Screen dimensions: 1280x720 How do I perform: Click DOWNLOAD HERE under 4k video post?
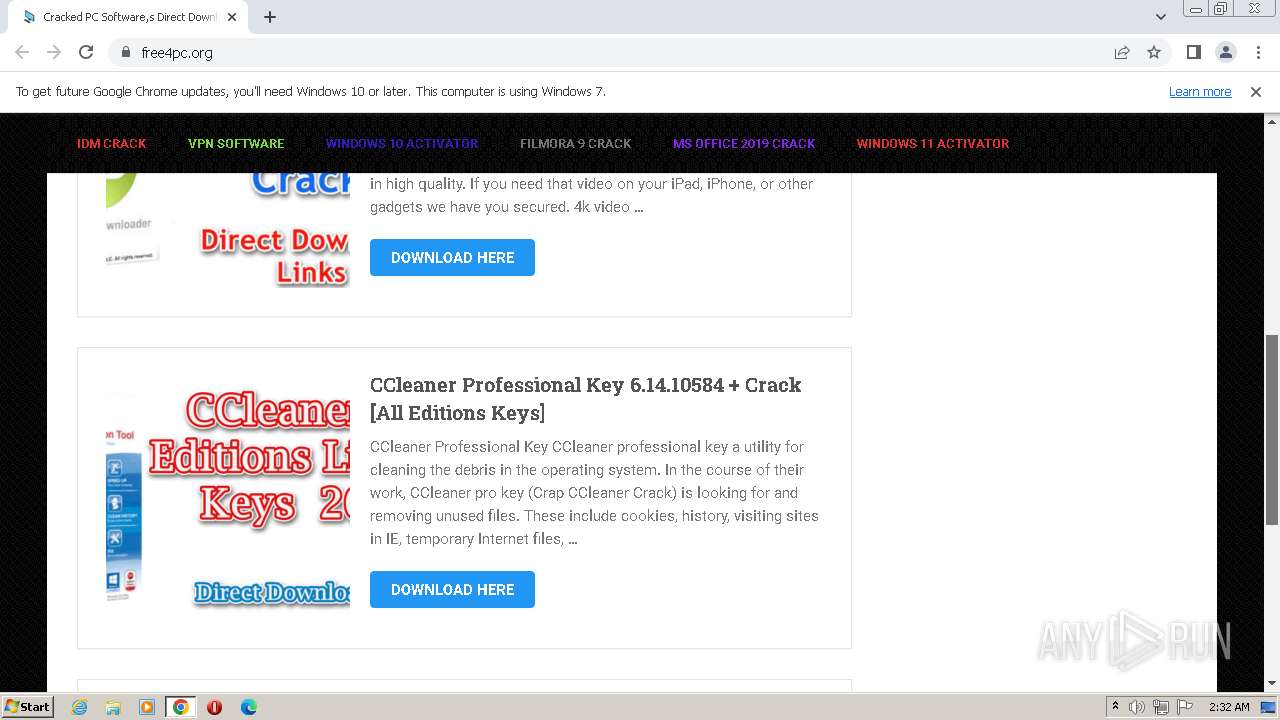[452, 257]
